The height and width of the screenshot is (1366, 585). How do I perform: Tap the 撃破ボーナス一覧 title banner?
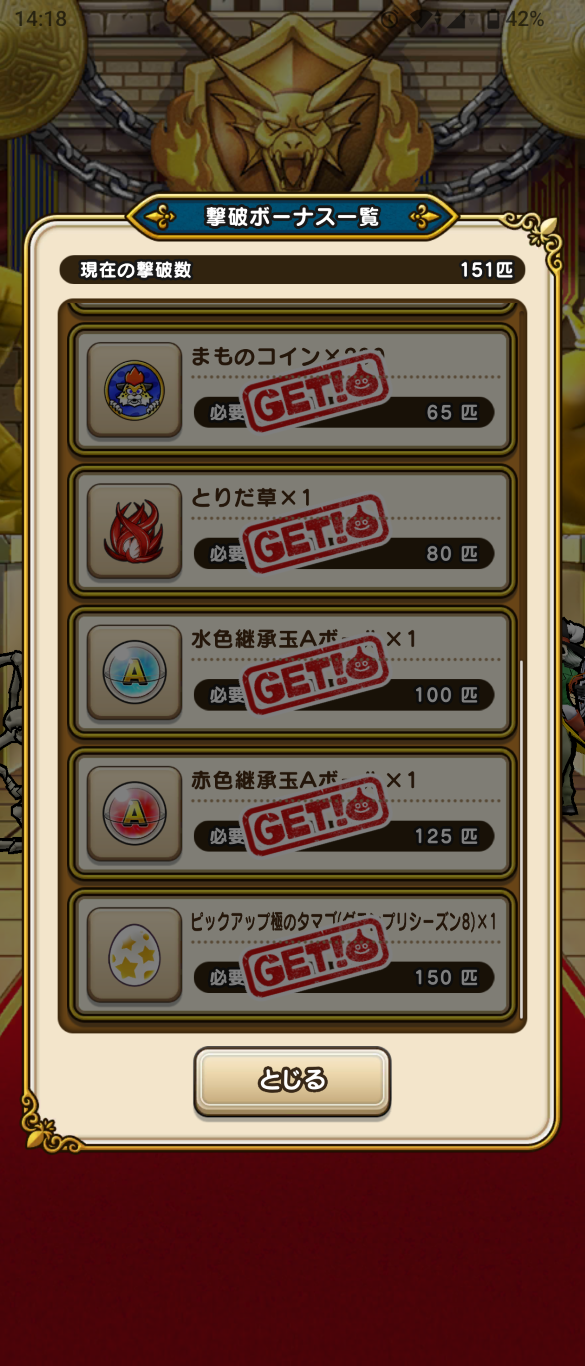[x=292, y=216]
